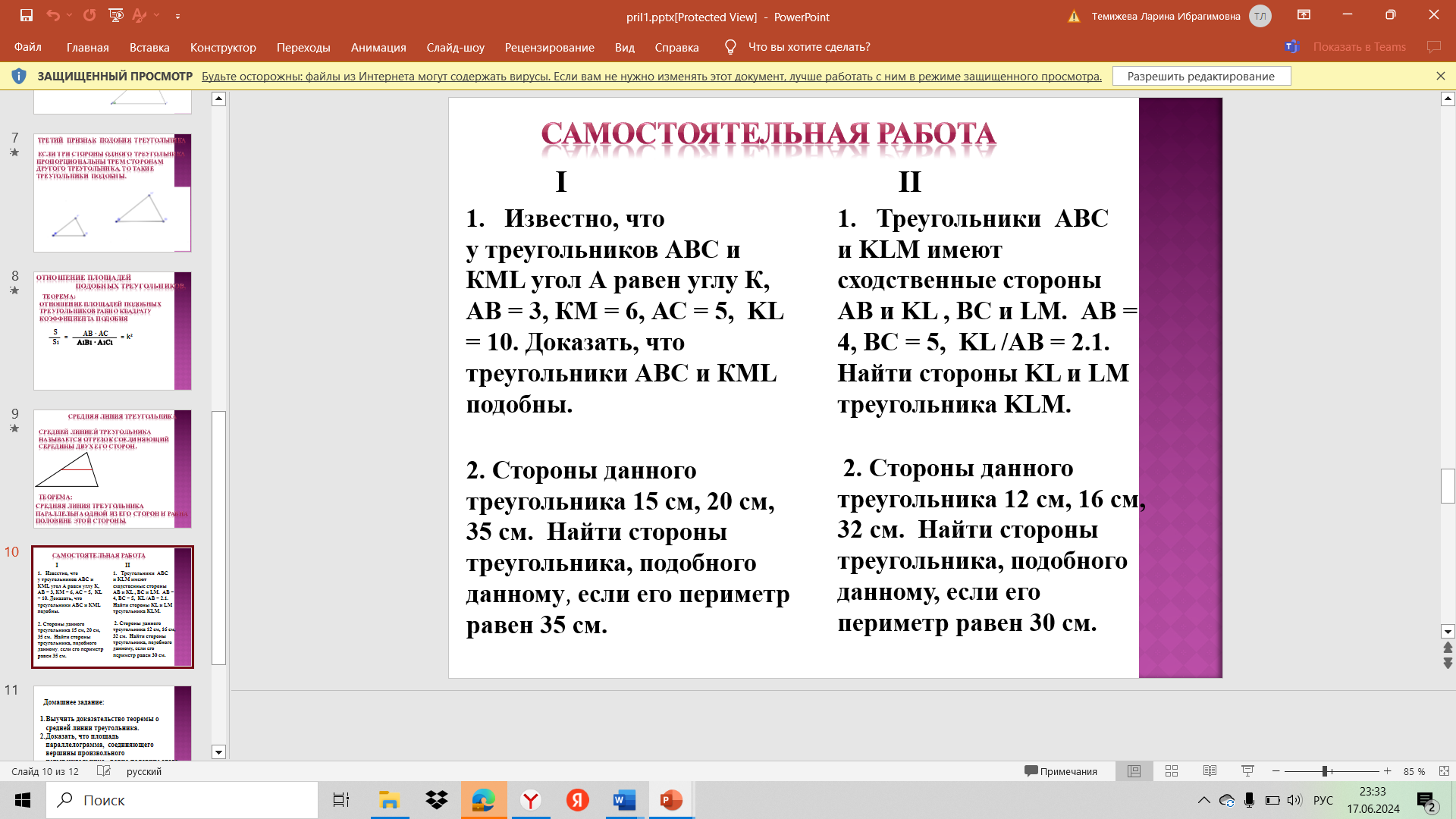Open the Конструктор ribbon tab
Screen dimensions: 1456x819
click(x=223, y=47)
